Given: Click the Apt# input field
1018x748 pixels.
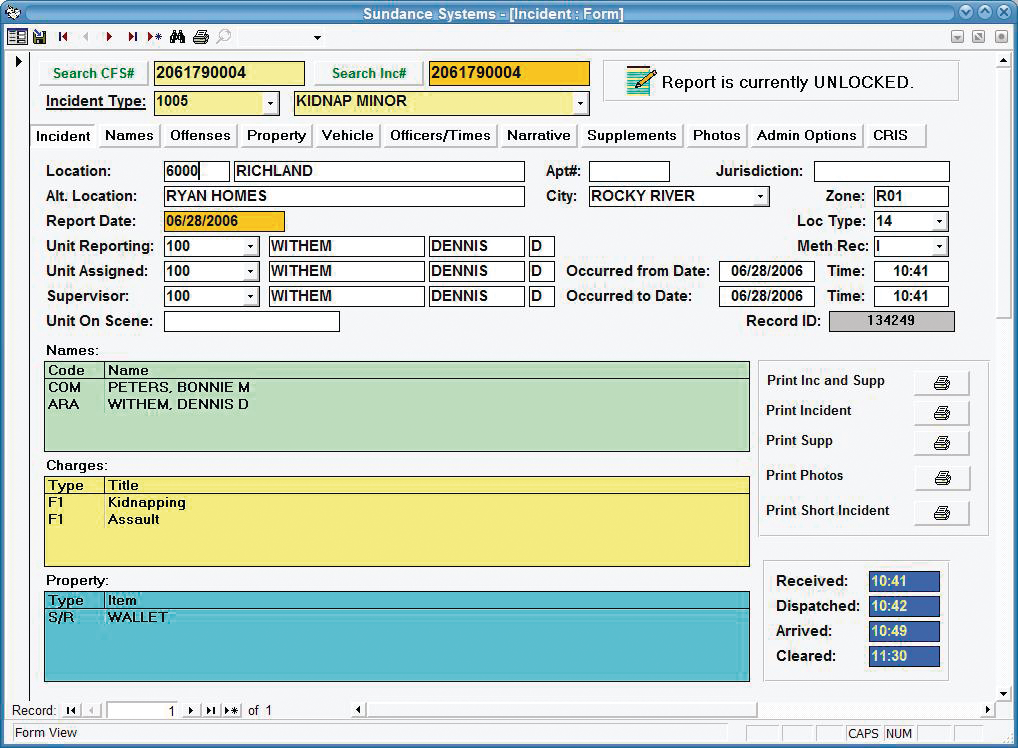Looking at the screenshot, I should point(628,172).
